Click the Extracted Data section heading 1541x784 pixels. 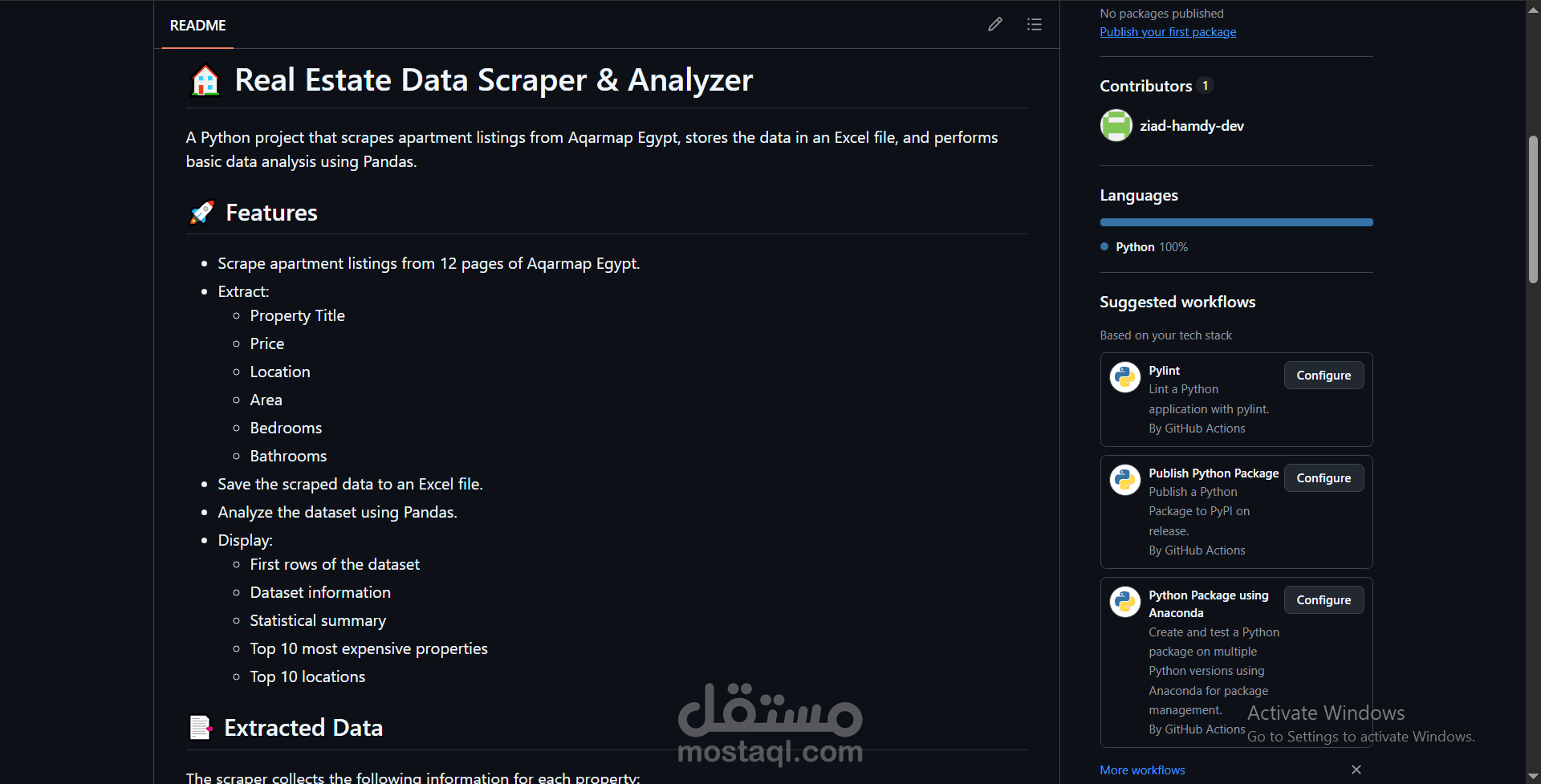[303, 728]
